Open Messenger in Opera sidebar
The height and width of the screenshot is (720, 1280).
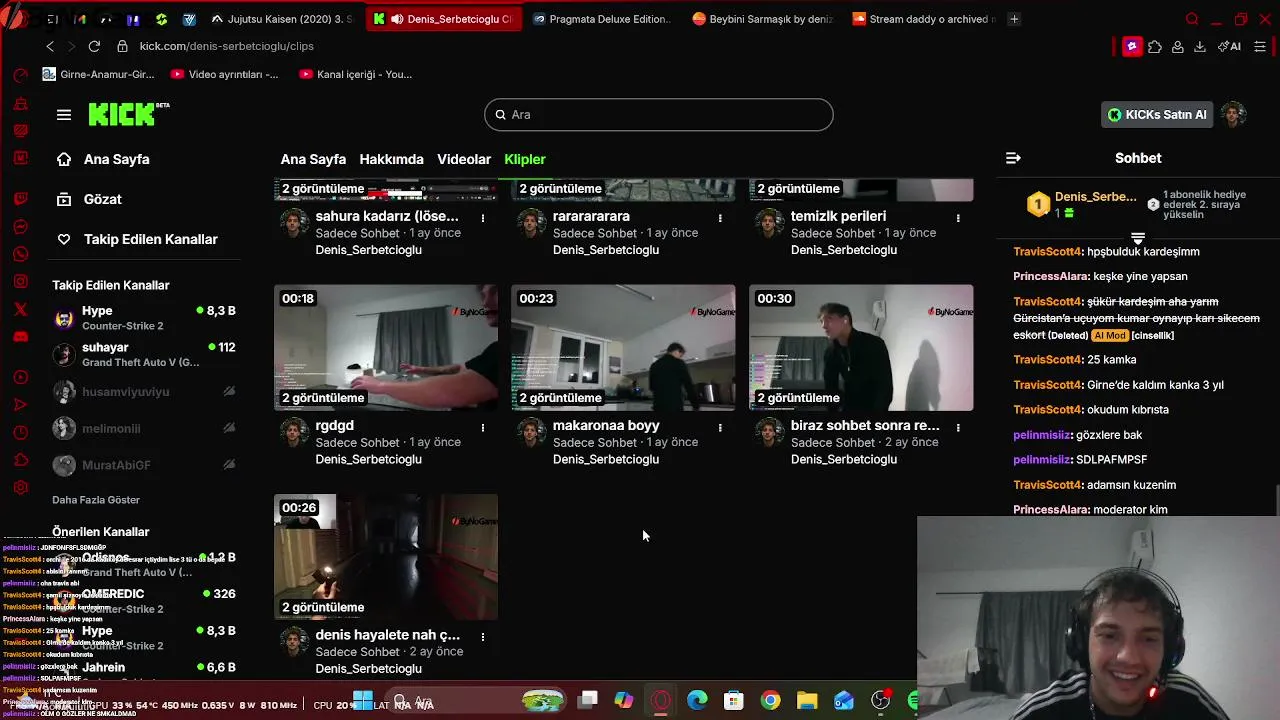point(20,227)
